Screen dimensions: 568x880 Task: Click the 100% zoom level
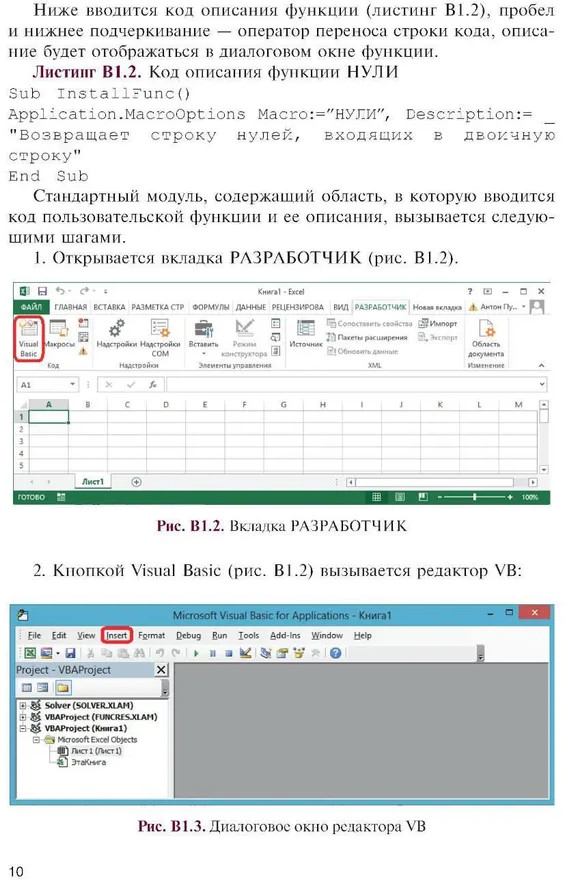(x=530, y=497)
